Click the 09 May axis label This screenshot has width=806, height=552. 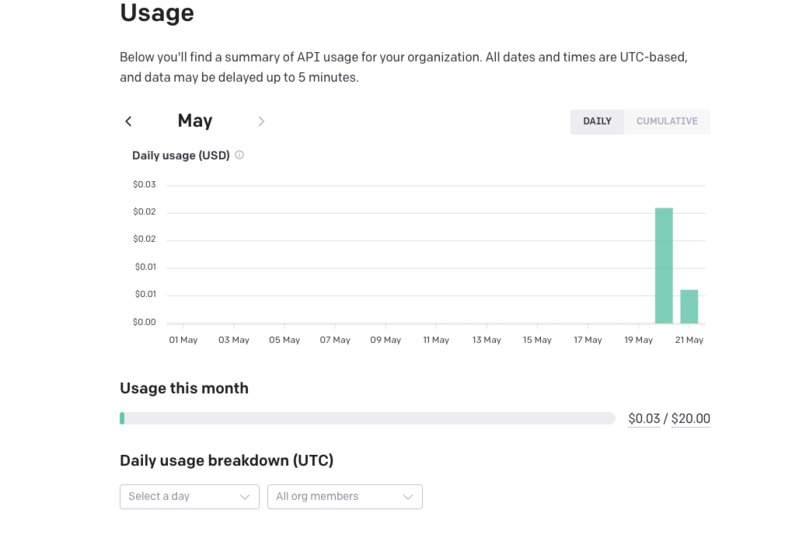pos(386,340)
